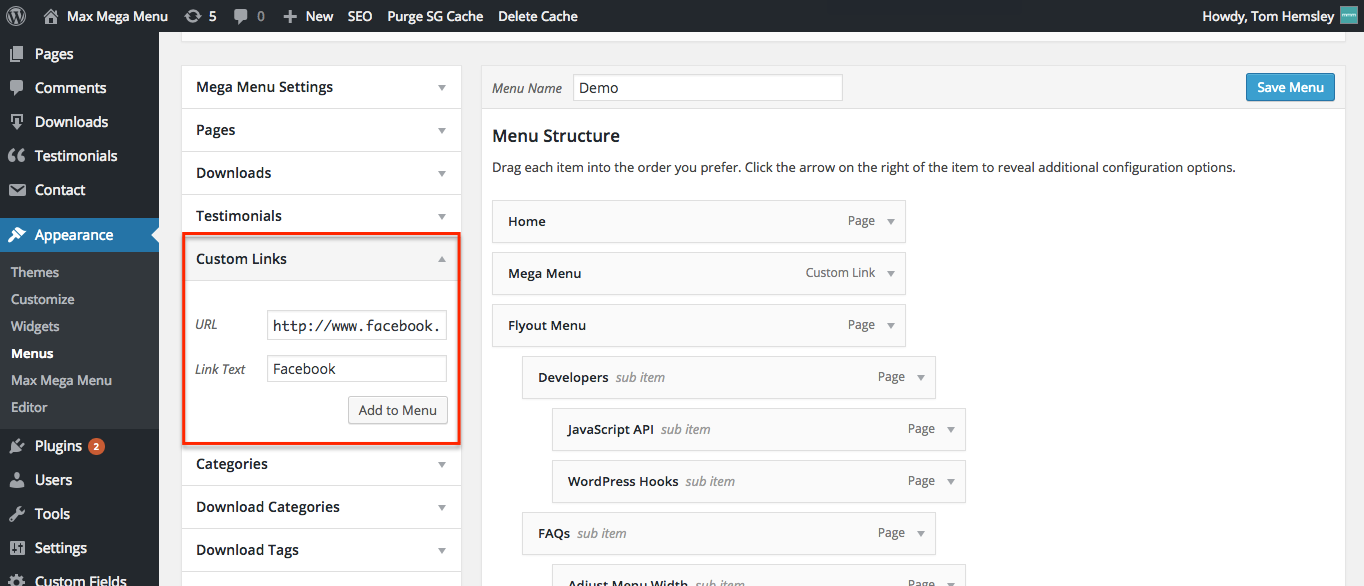Open Plugins from the sidebar
The image size is (1364, 586).
coord(58,446)
